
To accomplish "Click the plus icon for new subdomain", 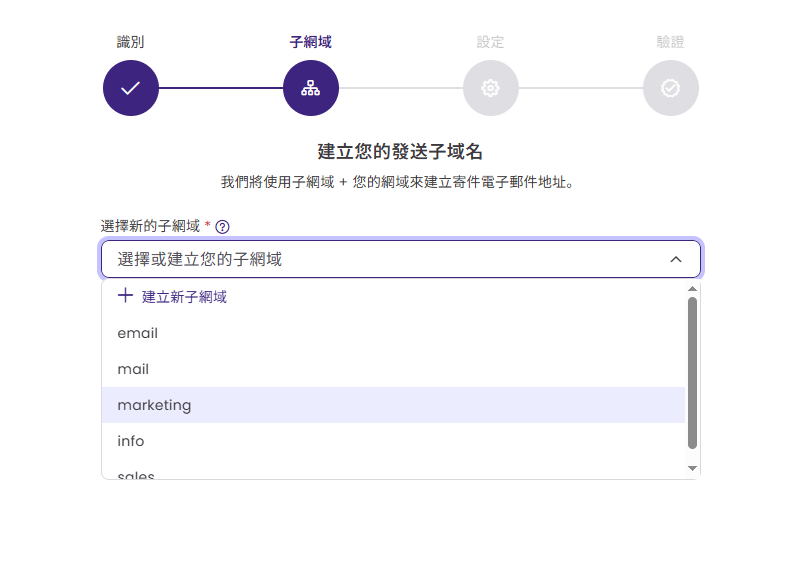I will [125, 296].
